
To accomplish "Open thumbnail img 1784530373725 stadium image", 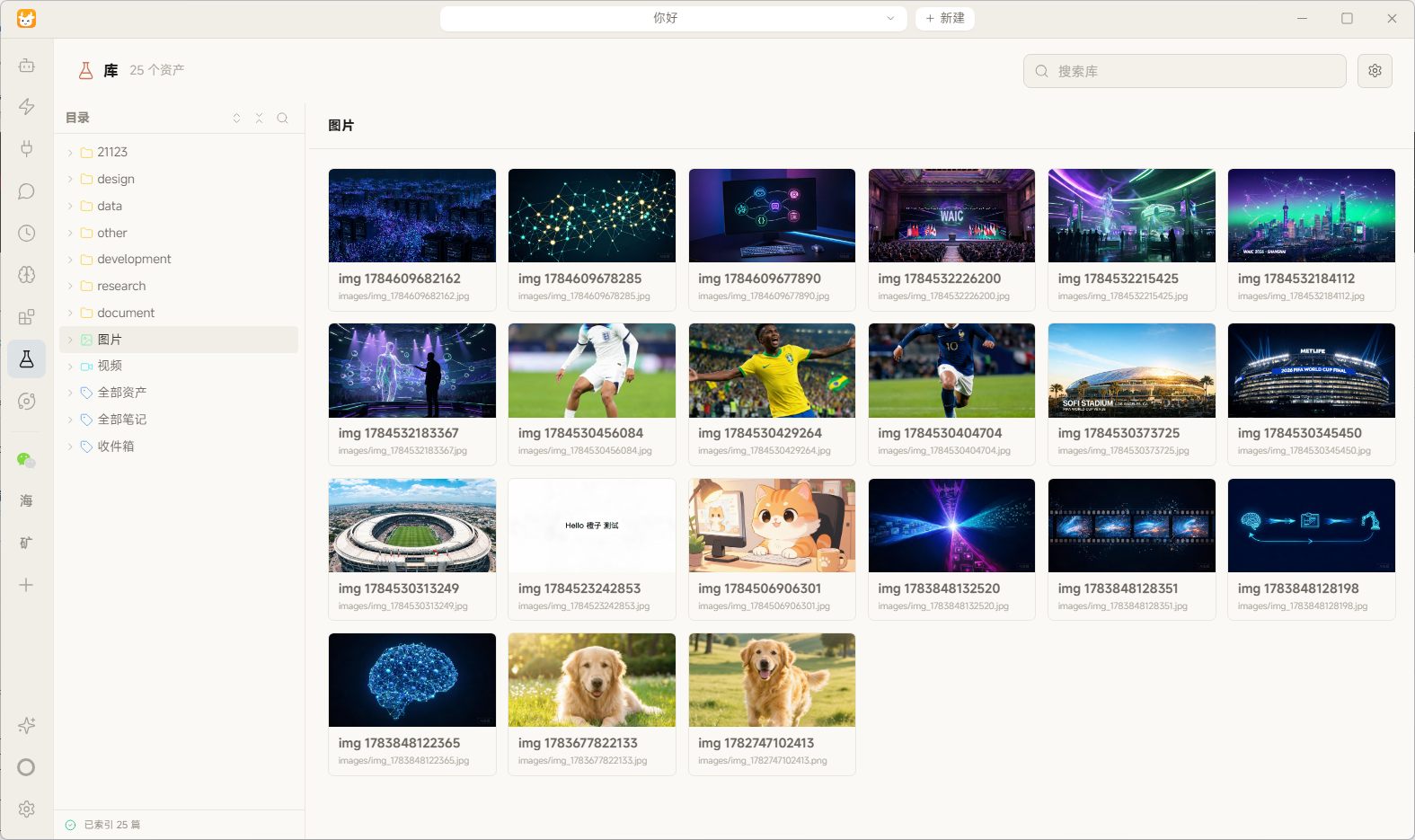I will pyautogui.click(x=1132, y=370).
